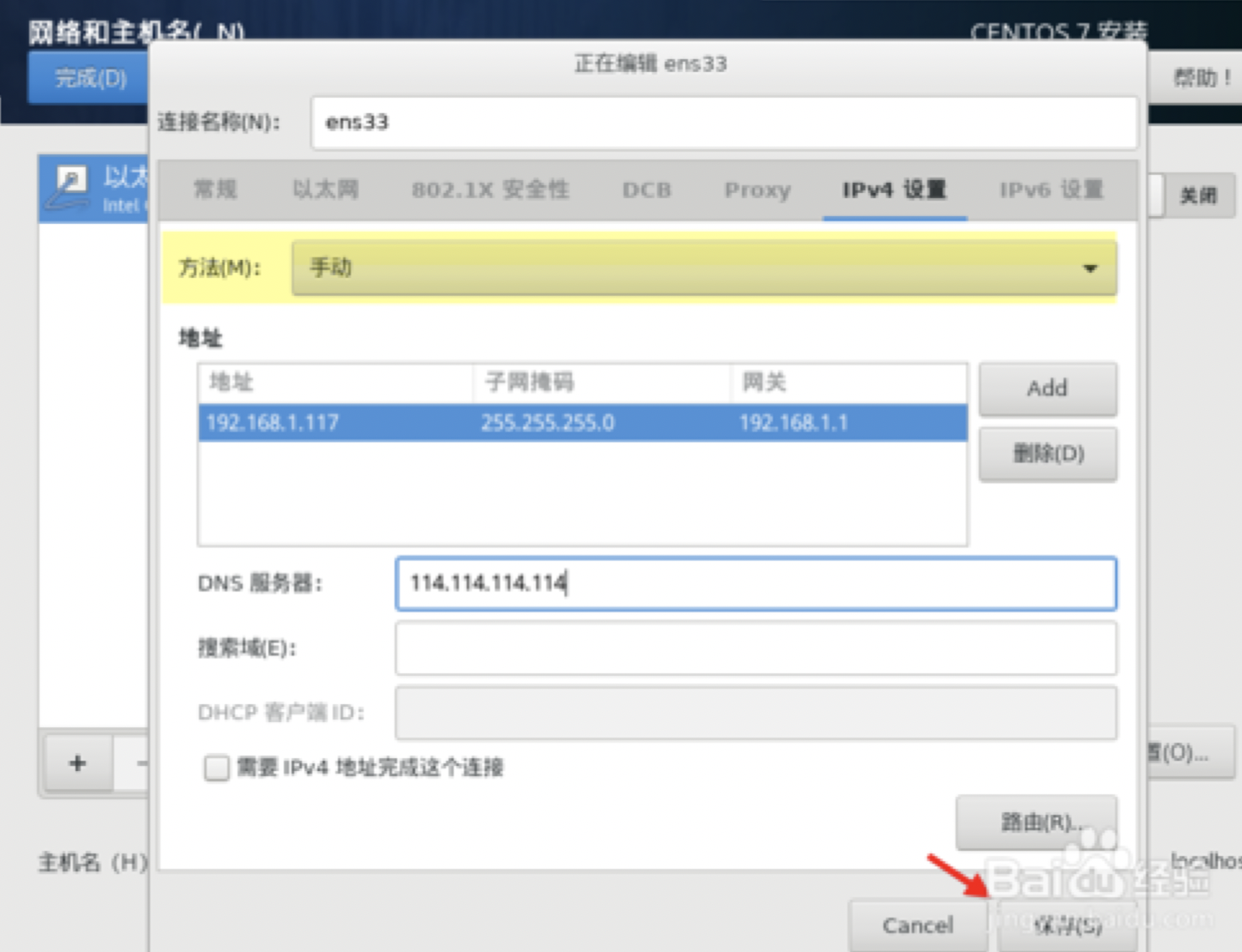Select address cell 192.168.1.117
The width and height of the screenshot is (1242, 952).
[x=273, y=423]
